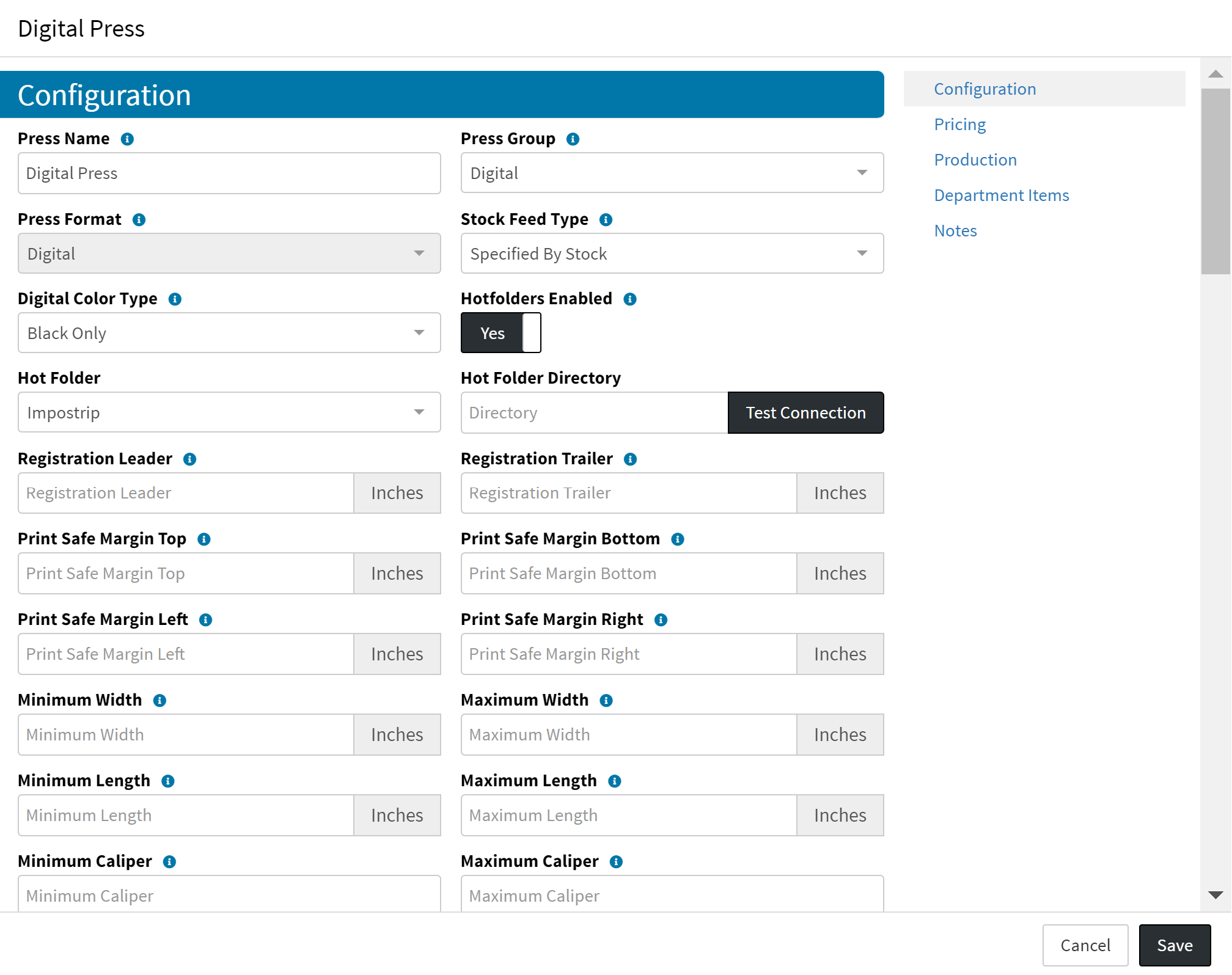Click Print Safe Margin Bottom info icon

tap(678, 539)
